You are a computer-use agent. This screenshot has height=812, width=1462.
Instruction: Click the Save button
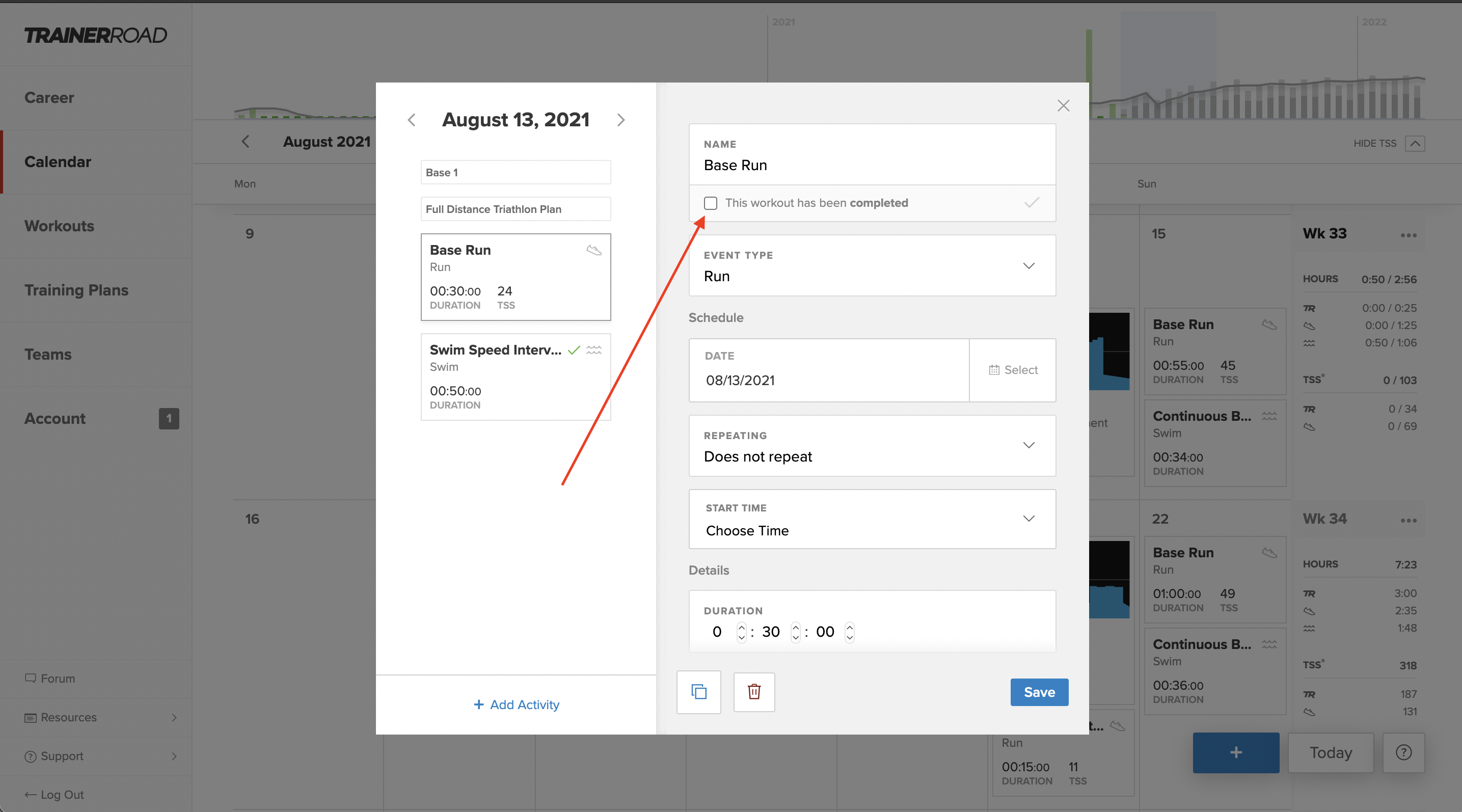click(1039, 692)
